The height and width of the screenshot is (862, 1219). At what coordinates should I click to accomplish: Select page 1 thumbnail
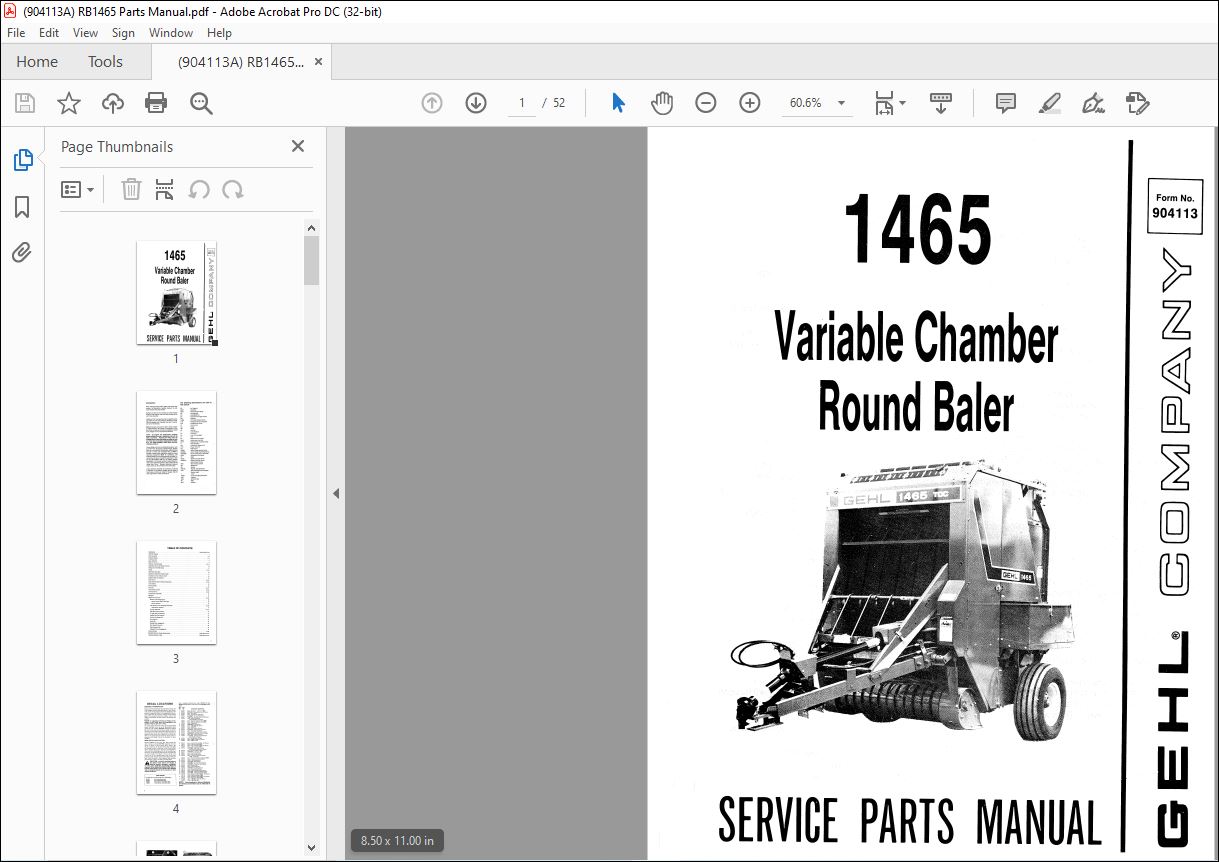click(176, 293)
